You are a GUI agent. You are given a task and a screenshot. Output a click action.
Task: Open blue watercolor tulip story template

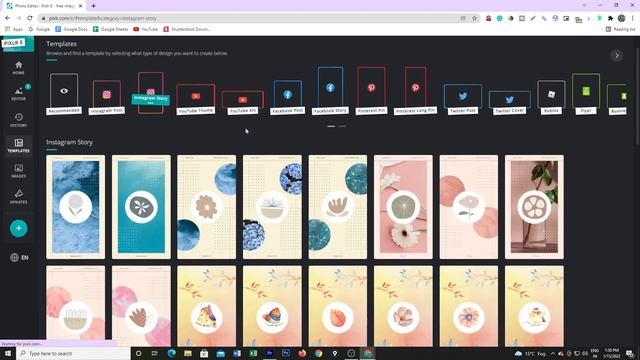tap(76, 207)
